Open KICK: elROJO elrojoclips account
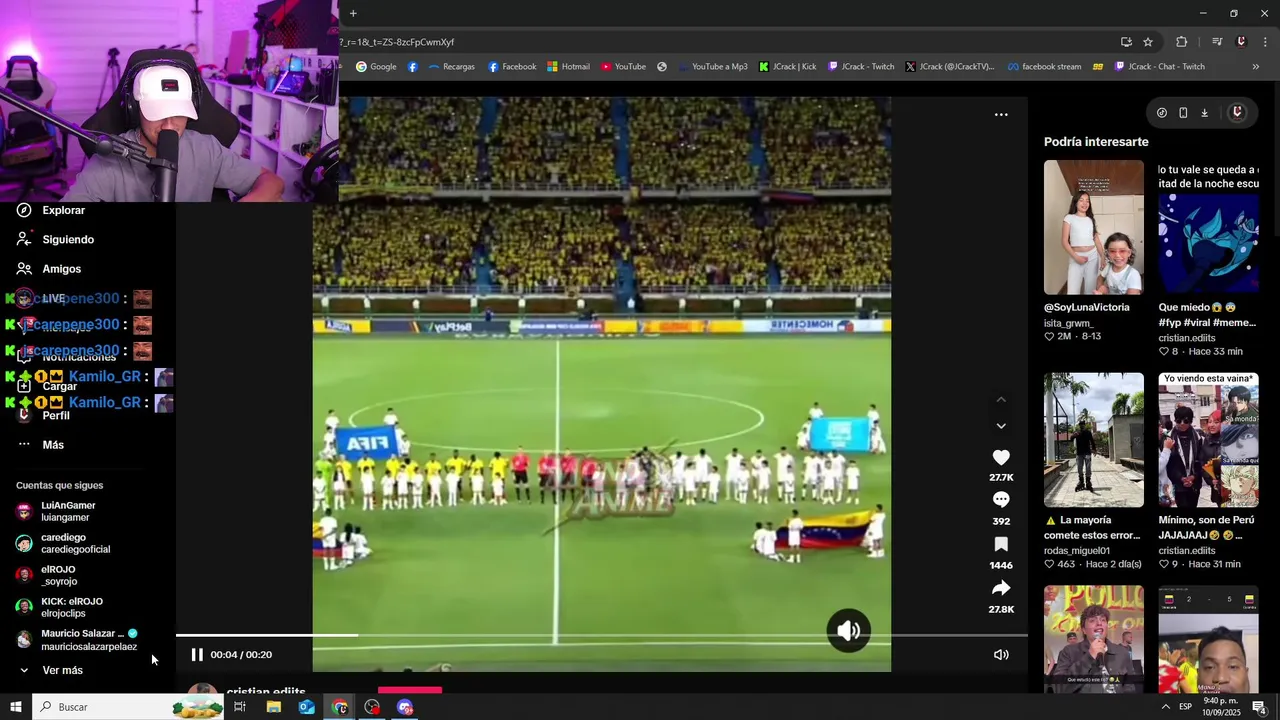This screenshot has width=1280, height=720. [x=71, y=608]
